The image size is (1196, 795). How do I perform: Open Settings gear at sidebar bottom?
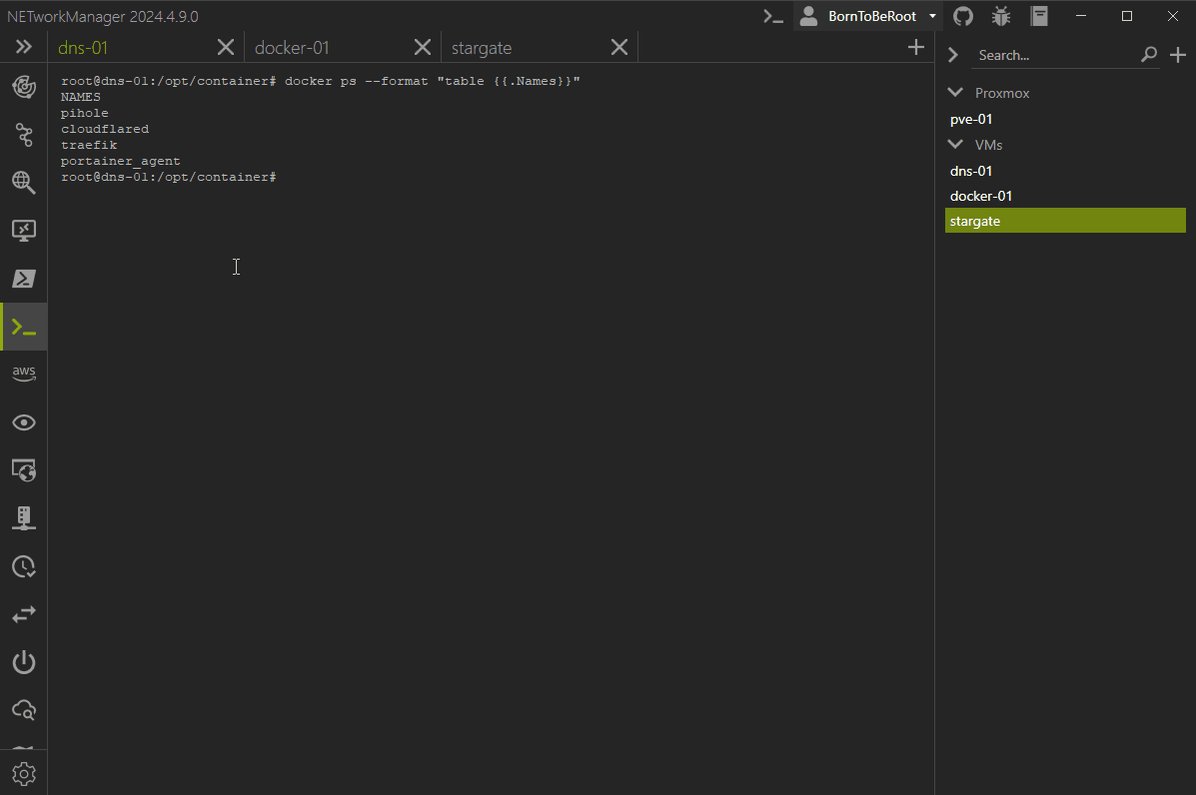point(24,774)
